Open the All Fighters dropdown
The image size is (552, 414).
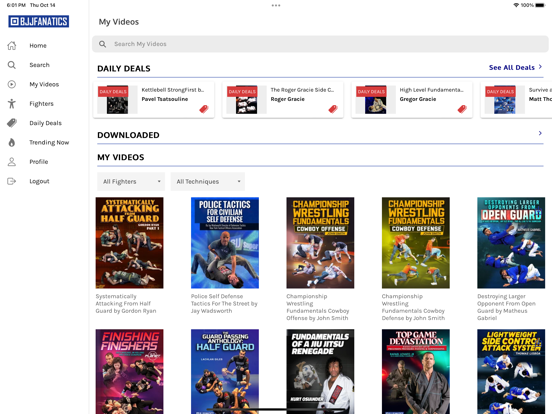tap(131, 181)
